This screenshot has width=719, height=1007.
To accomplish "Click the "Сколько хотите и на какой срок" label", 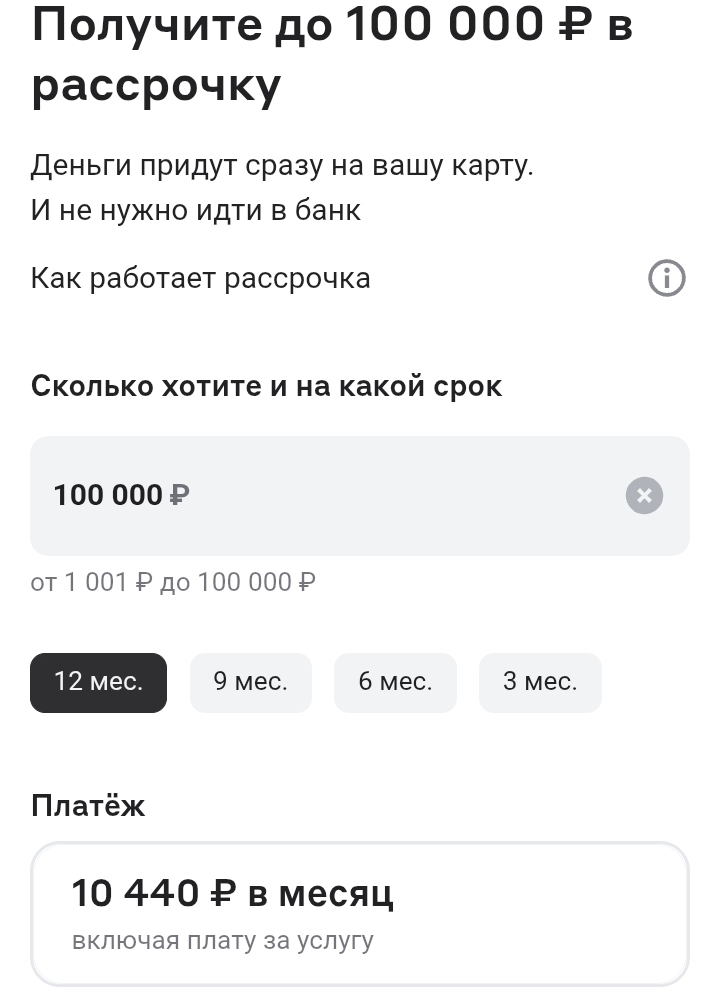I will point(266,386).
